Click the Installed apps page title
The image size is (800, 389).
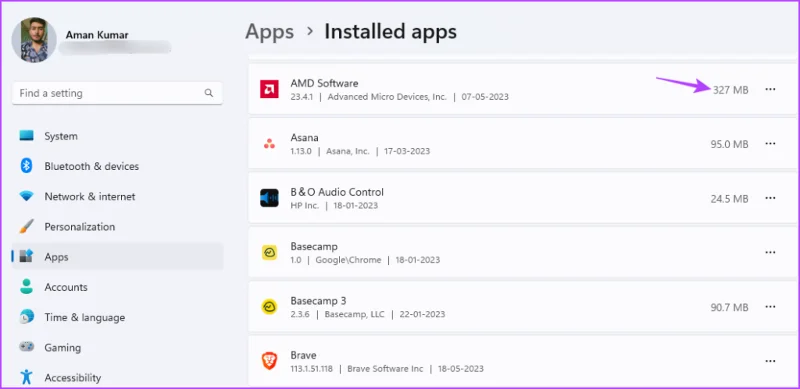pyautogui.click(x=390, y=32)
